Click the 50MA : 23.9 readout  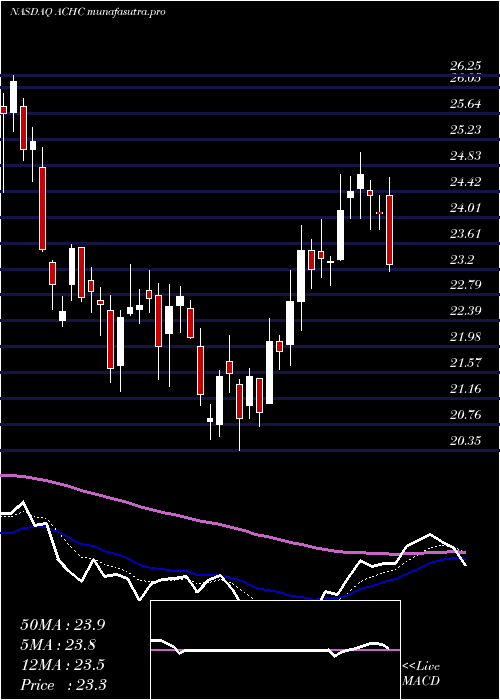coord(63,625)
